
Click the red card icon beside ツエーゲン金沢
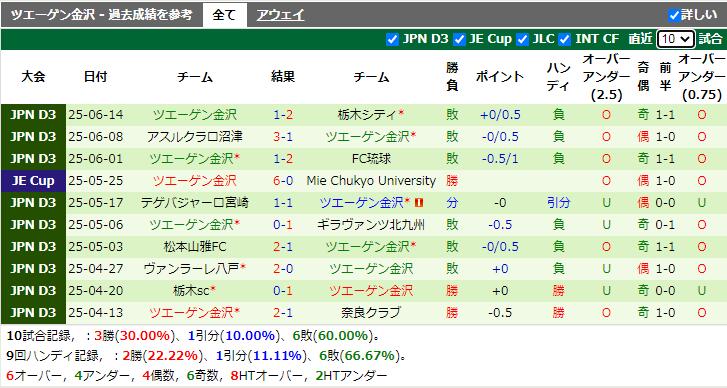[419, 203]
